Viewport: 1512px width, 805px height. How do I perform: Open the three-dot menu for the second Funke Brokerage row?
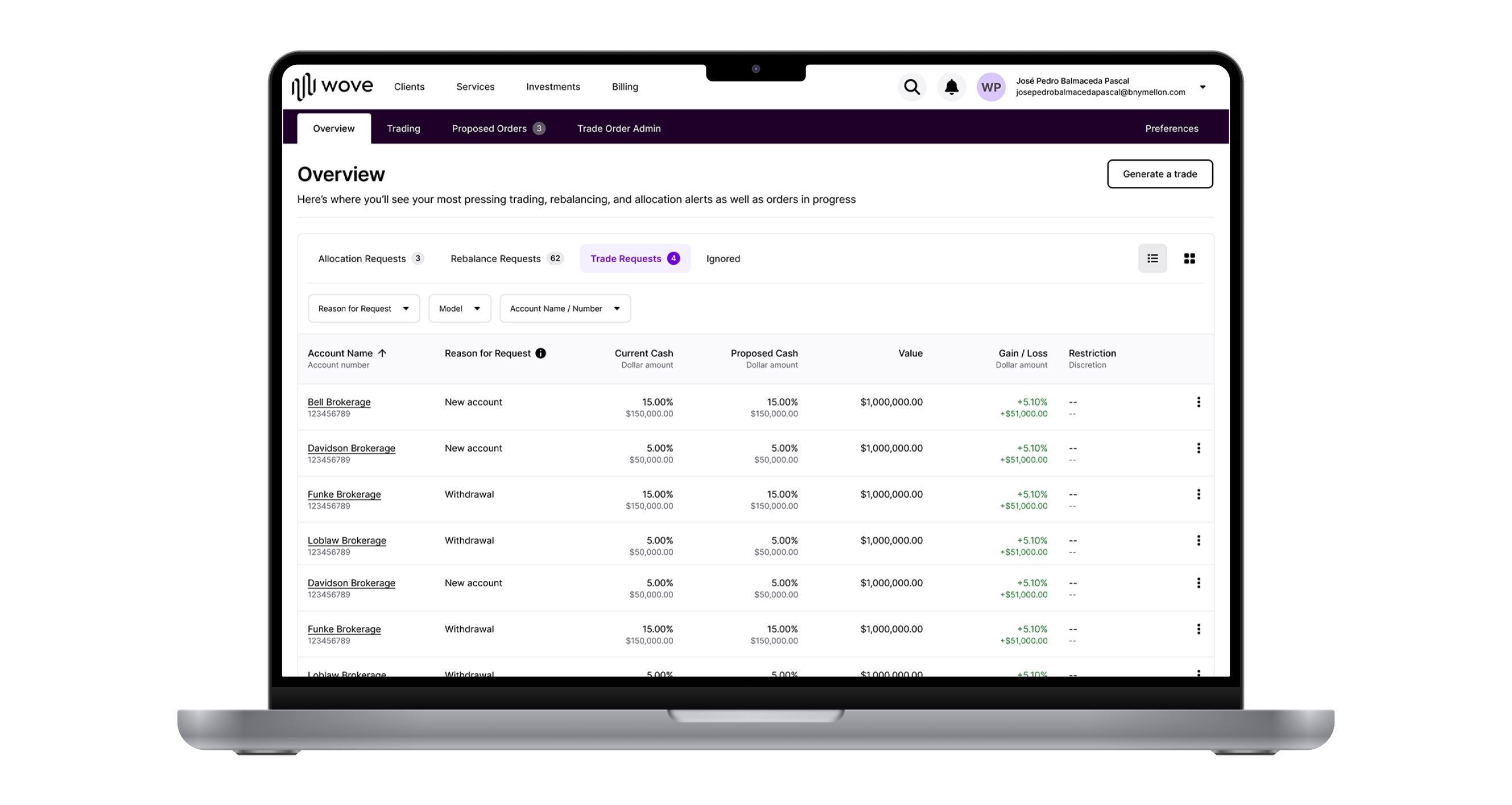point(1199,629)
